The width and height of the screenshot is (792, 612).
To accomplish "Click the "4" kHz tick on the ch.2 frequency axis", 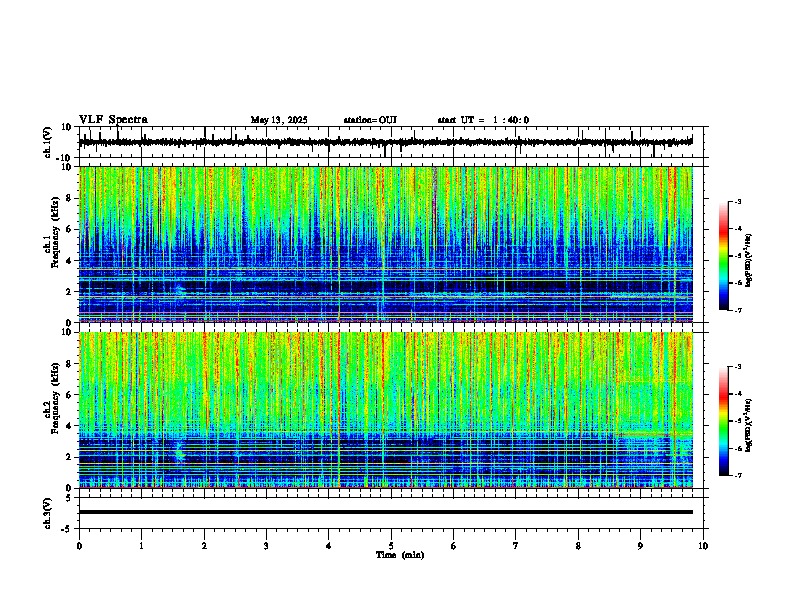I will pos(69,426).
